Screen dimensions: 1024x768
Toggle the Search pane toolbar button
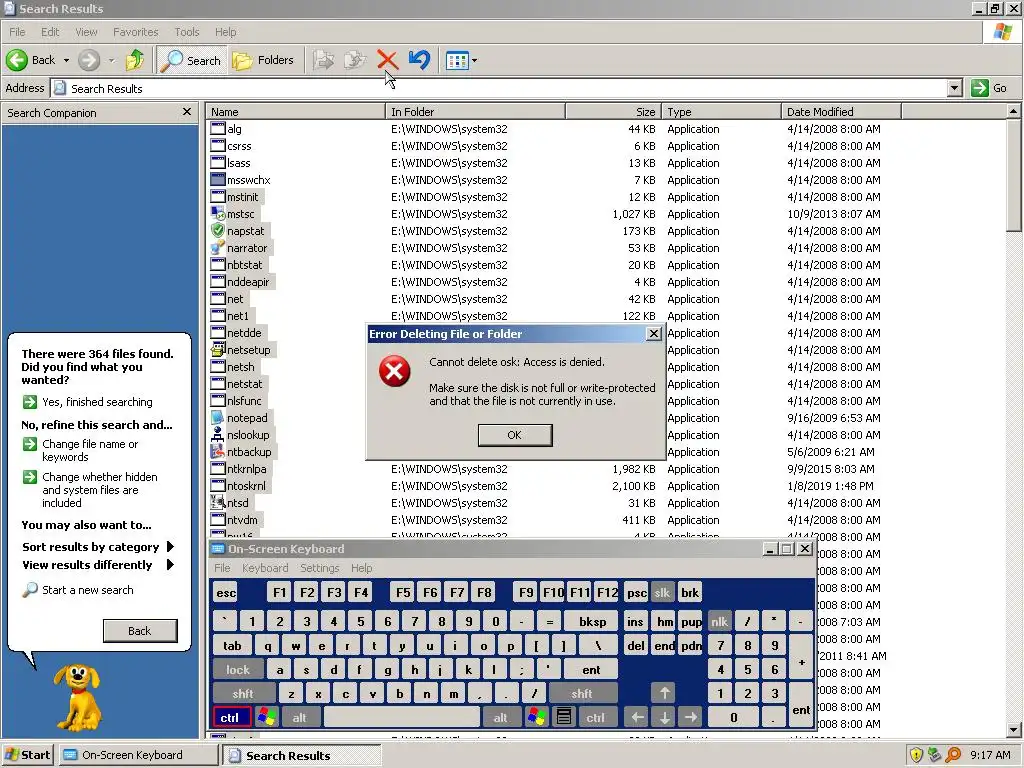[x=191, y=60]
